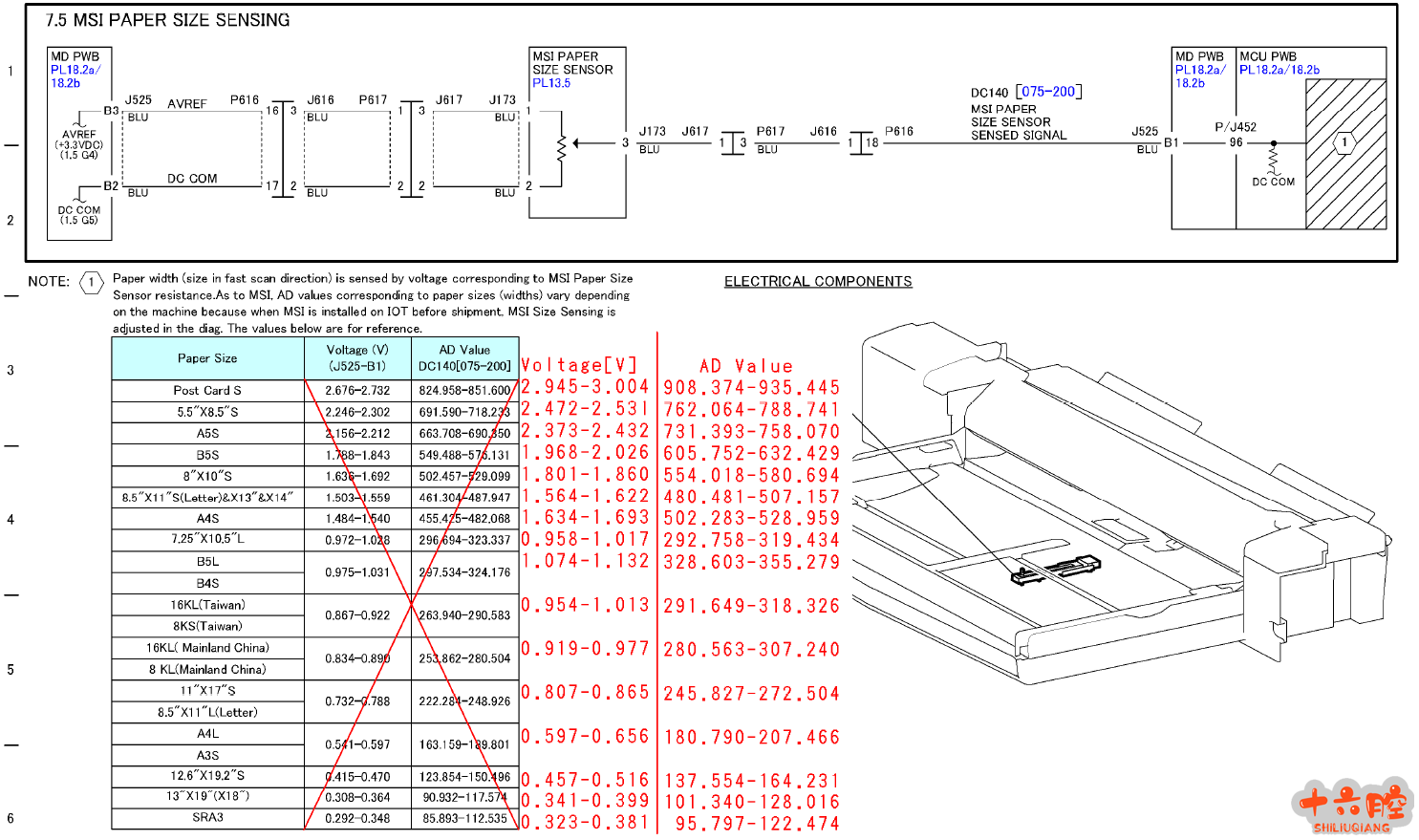Select the ELECTRICAL COMPONENTS underlined heading

click(818, 282)
